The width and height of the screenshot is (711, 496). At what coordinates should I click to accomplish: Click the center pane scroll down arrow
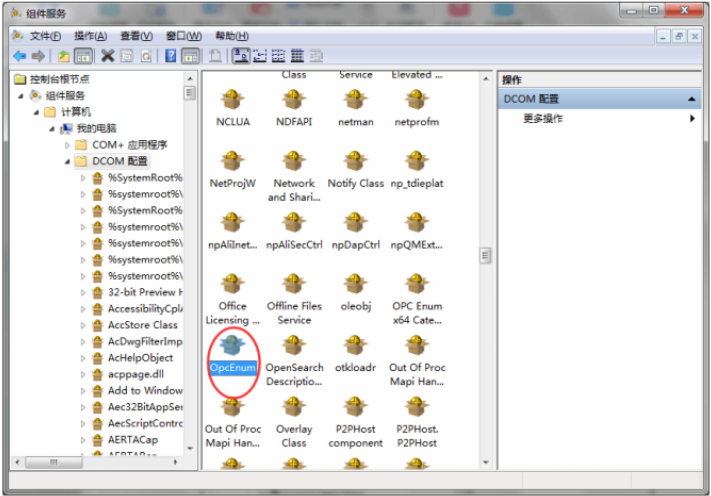486,462
